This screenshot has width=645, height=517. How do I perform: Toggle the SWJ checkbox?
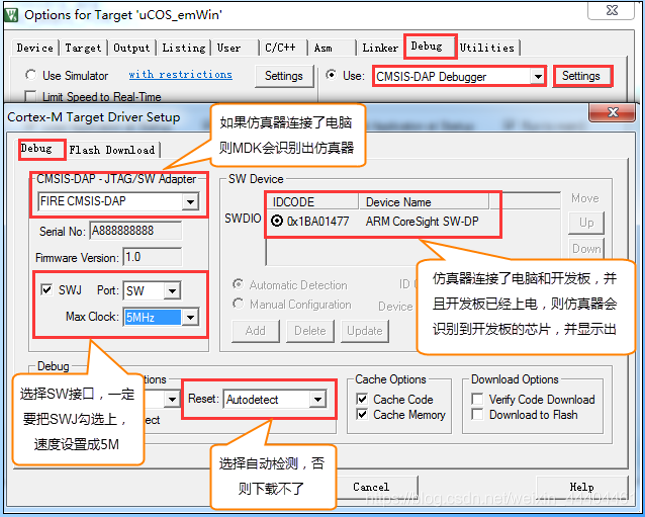(46, 290)
